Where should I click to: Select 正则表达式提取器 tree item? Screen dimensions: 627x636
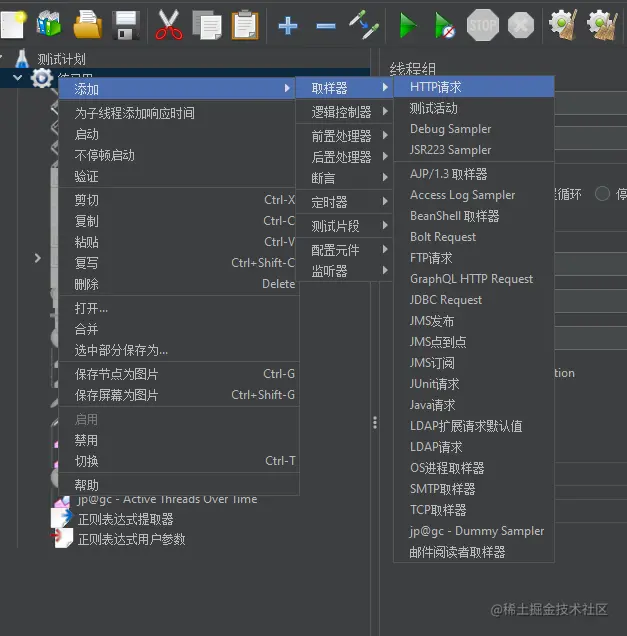(x=125, y=519)
